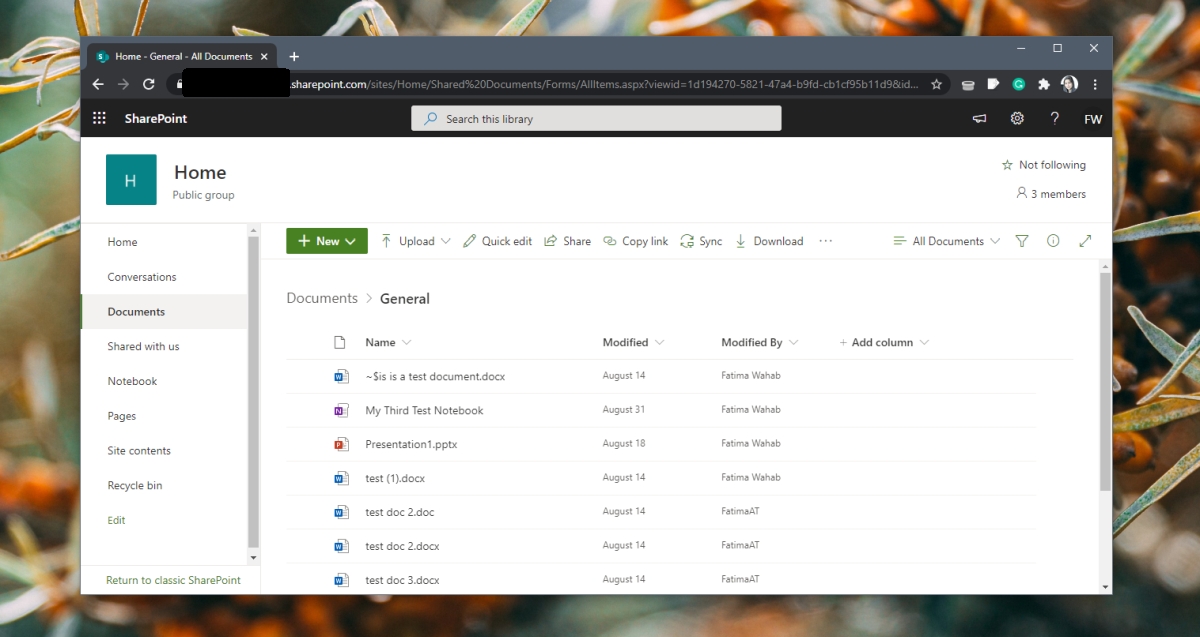Image resolution: width=1200 pixels, height=637 pixels.
Task: Open Presentation1.pptx file
Action: pos(411,444)
